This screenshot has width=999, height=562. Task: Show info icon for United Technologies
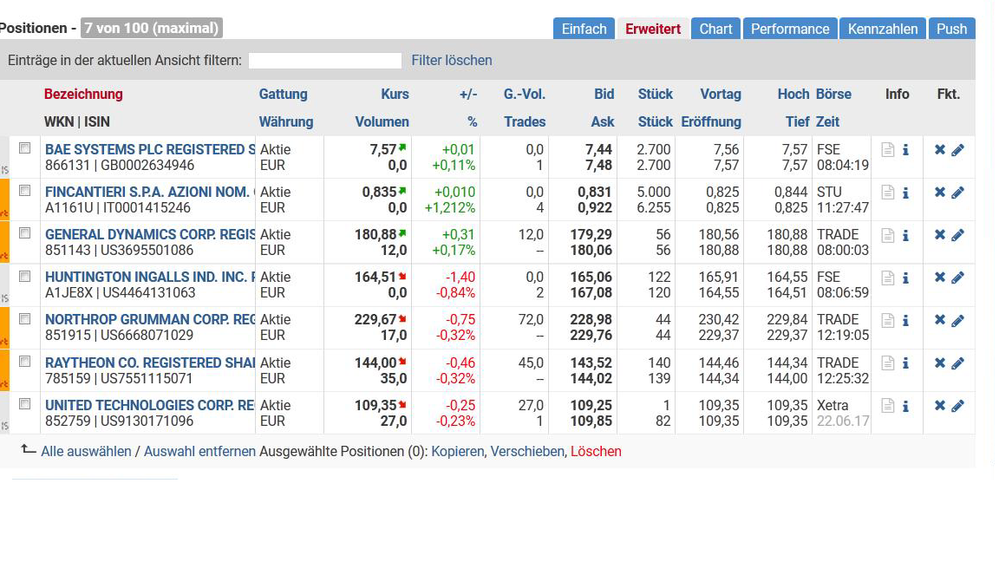(906, 406)
